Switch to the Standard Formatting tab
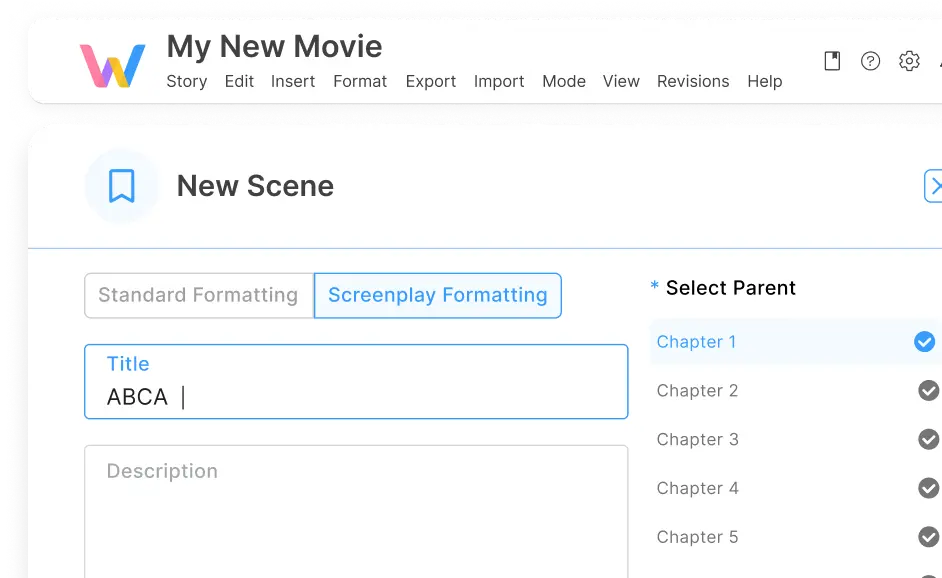942x578 pixels. (197, 295)
